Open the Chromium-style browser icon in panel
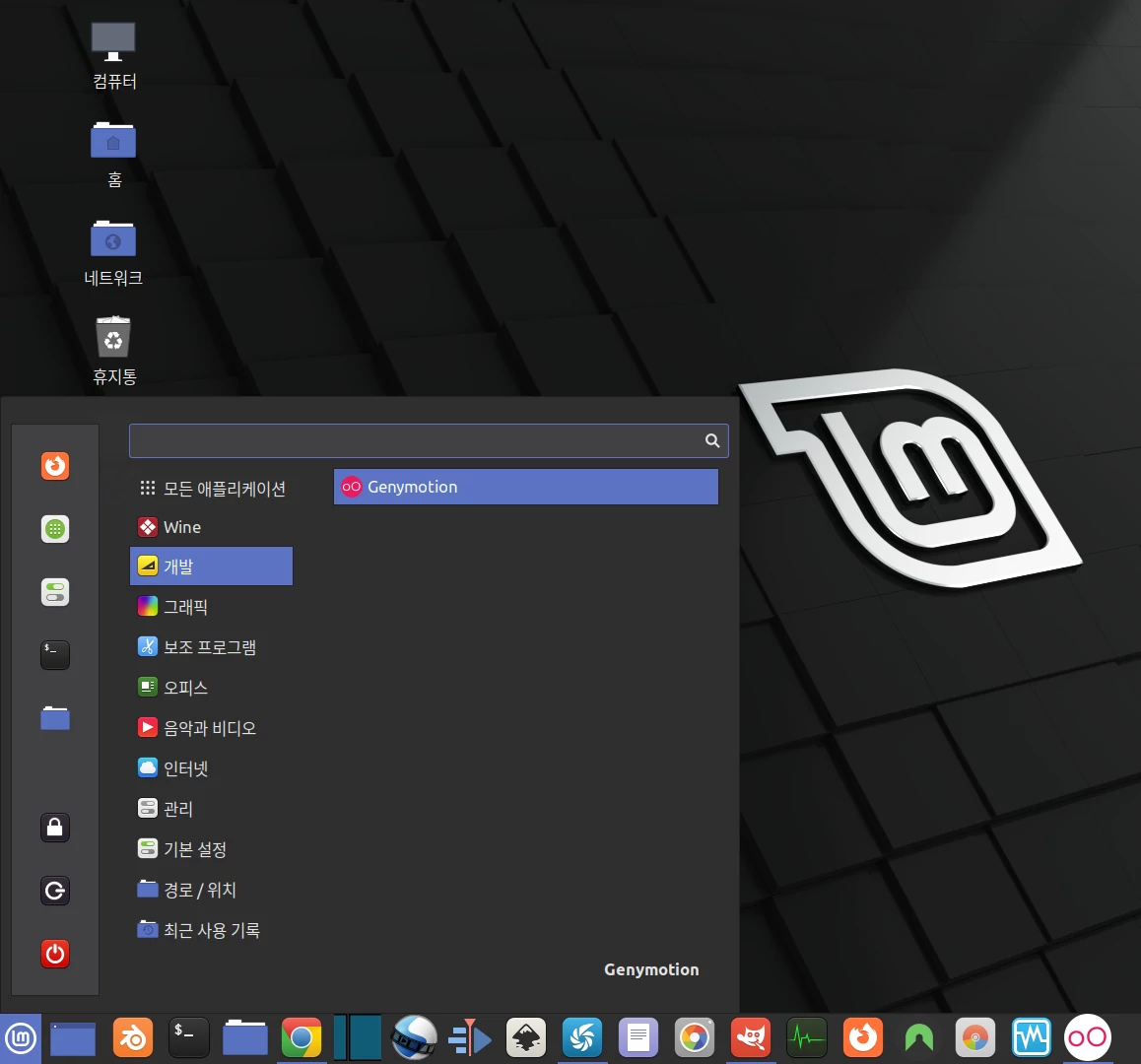The width and height of the screenshot is (1141, 1064). (x=695, y=1038)
